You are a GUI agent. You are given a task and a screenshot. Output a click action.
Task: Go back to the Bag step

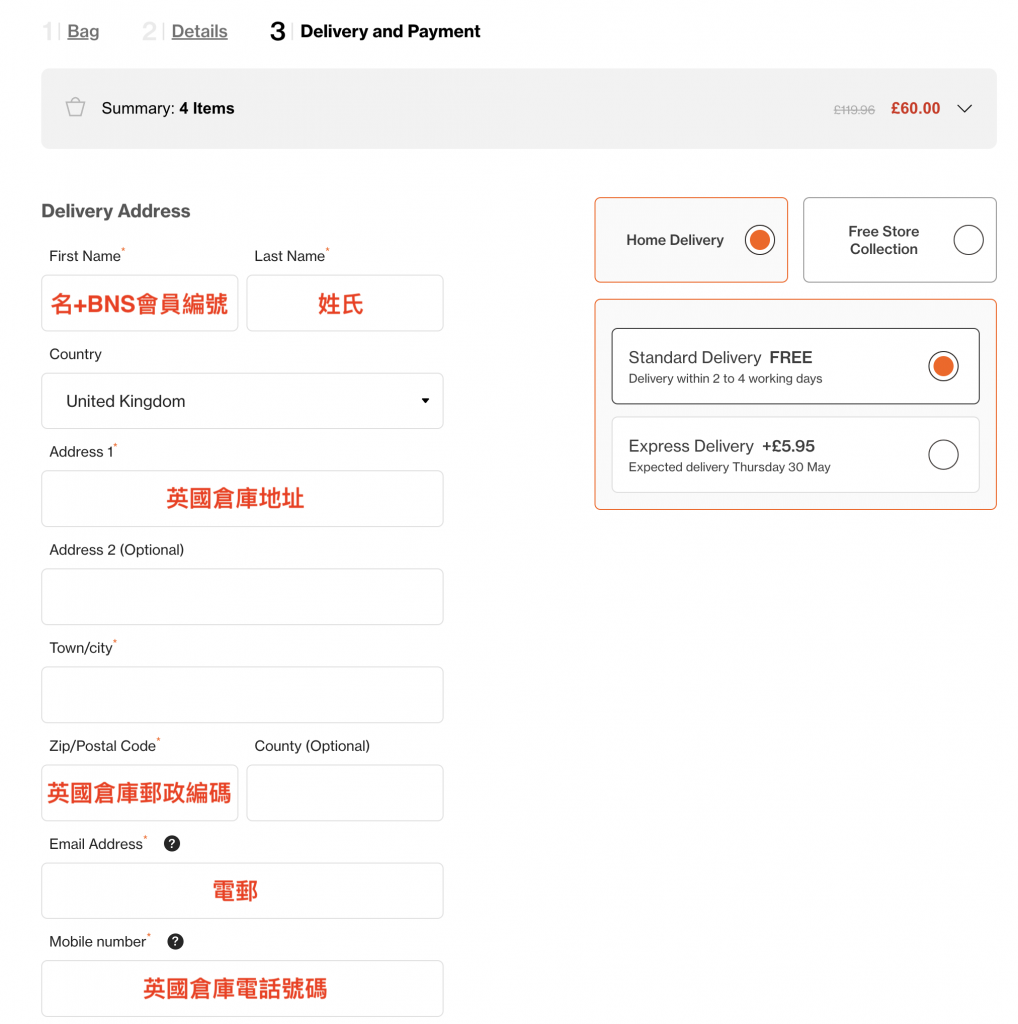click(x=83, y=32)
